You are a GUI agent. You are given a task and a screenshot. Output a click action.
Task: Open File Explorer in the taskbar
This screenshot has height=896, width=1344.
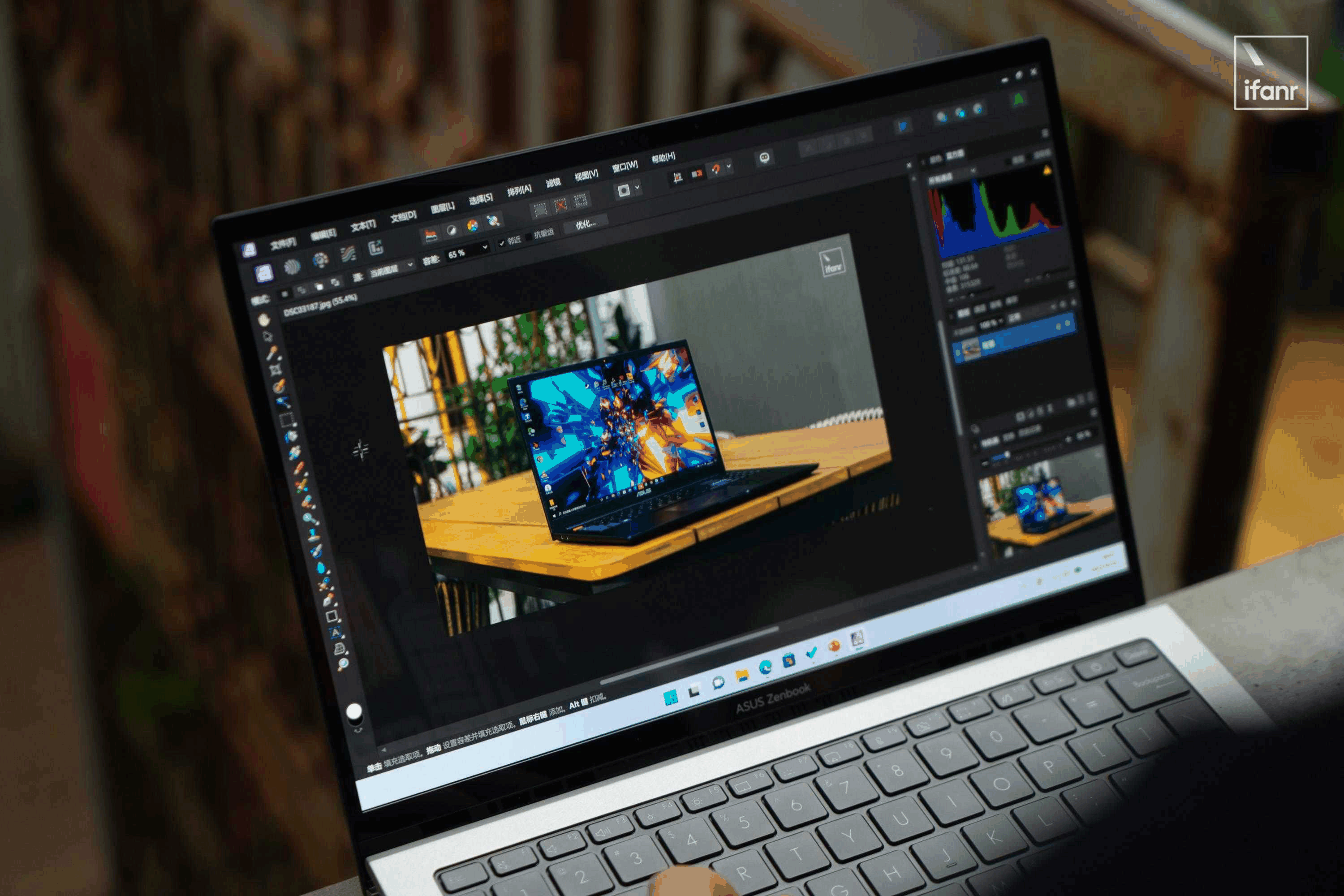coord(742,676)
